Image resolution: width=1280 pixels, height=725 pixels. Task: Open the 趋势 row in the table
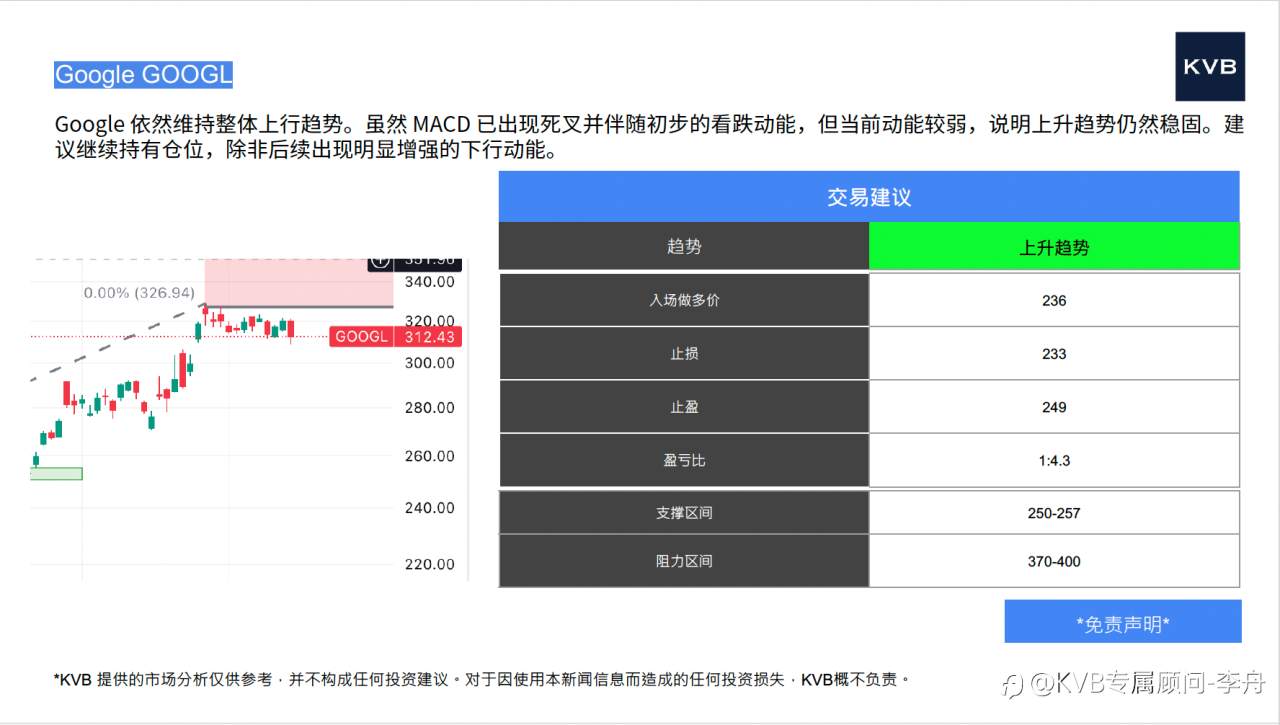pos(684,245)
